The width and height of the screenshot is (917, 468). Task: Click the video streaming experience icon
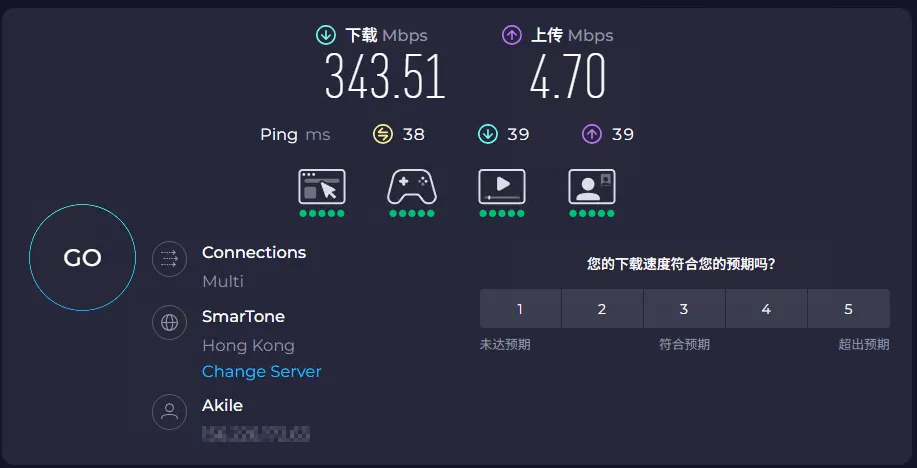[x=502, y=187]
